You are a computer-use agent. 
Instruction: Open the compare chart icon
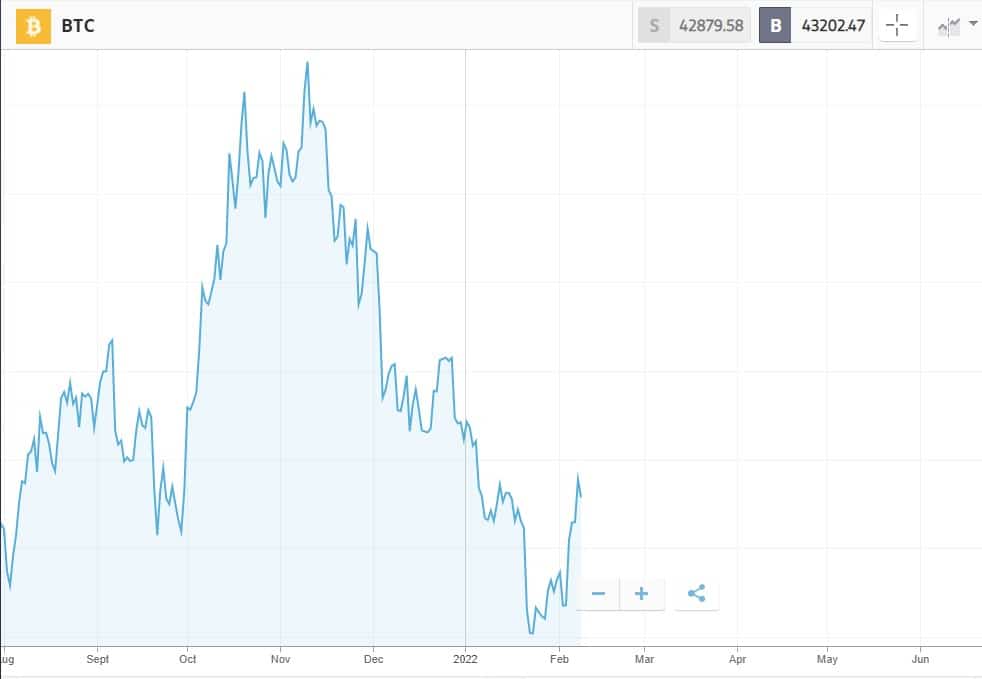pyautogui.click(x=949, y=26)
